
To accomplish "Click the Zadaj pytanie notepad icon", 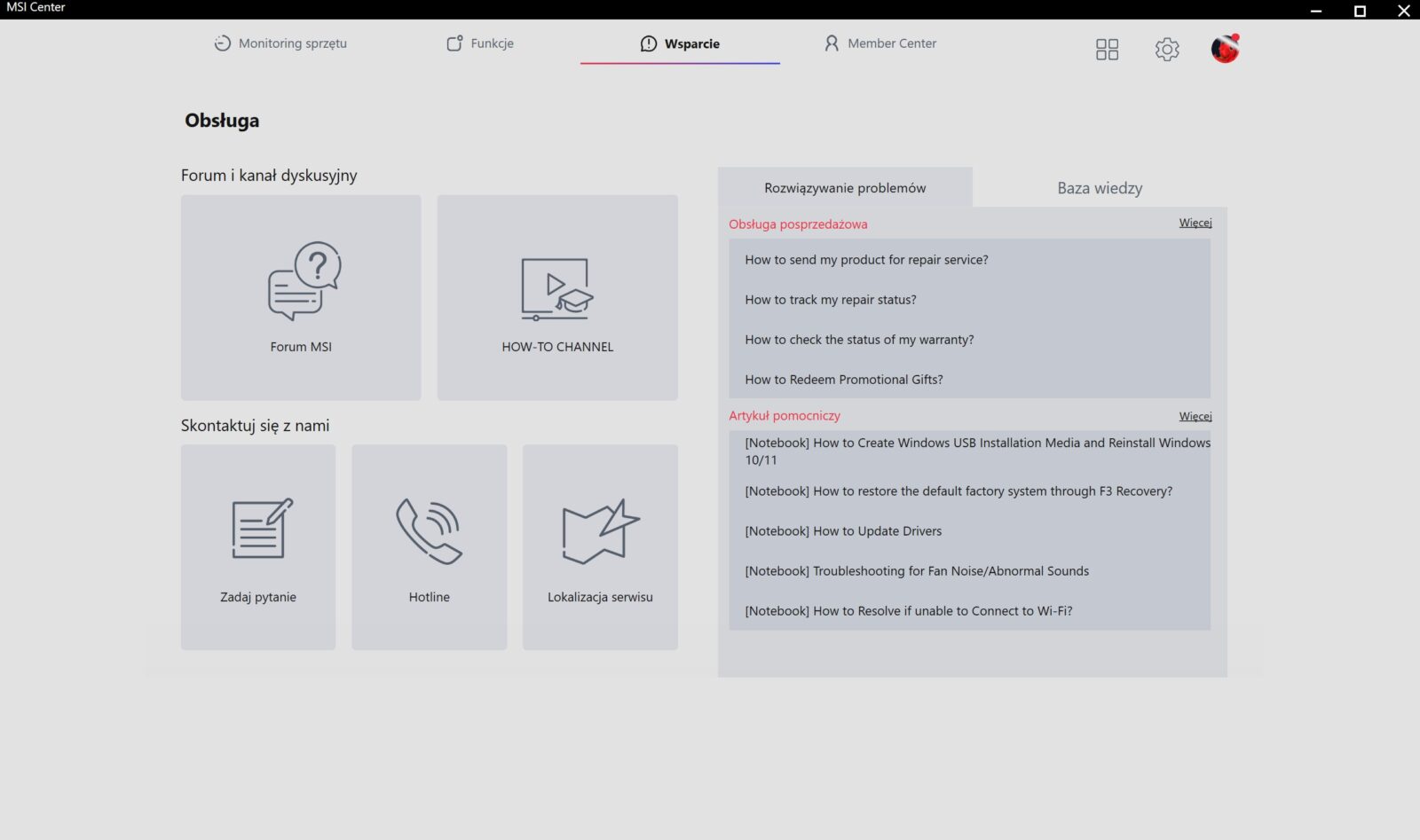I will [x=259, y=529].
